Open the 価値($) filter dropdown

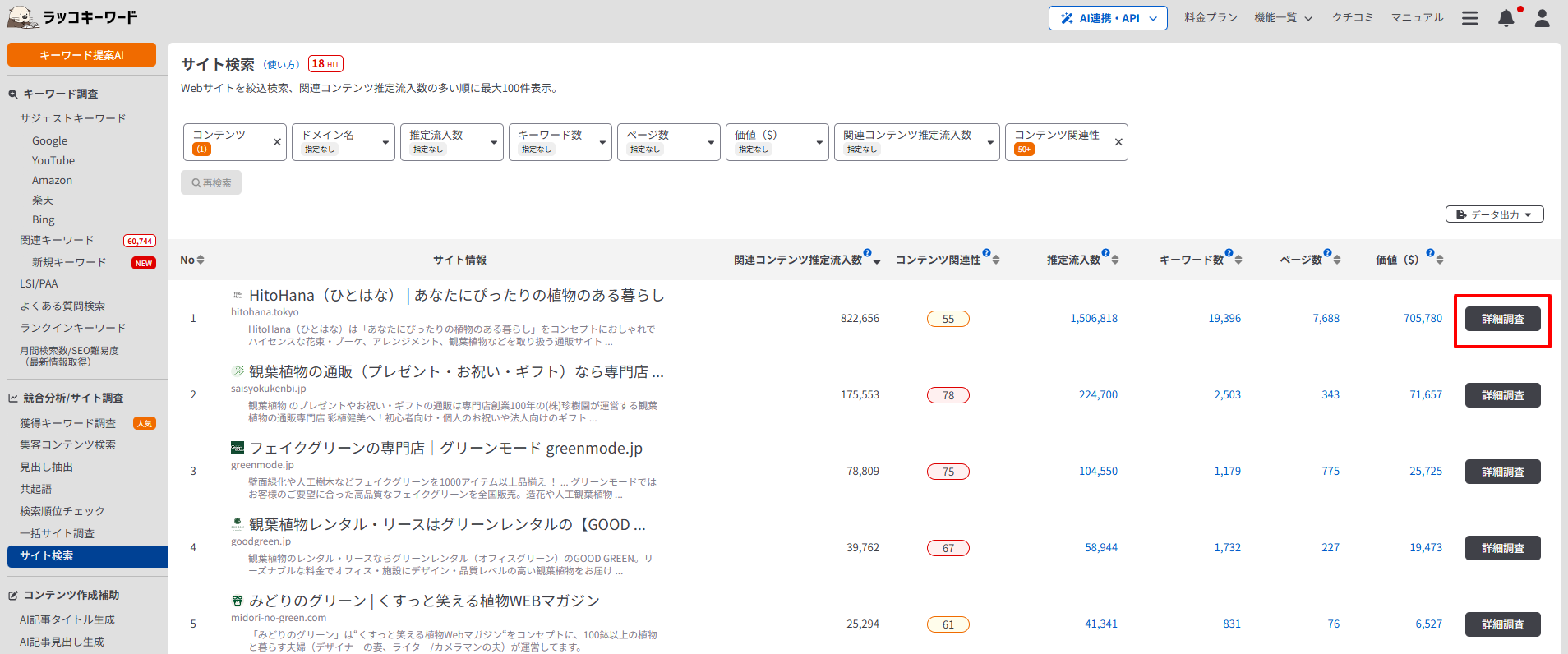click(777, 142)
